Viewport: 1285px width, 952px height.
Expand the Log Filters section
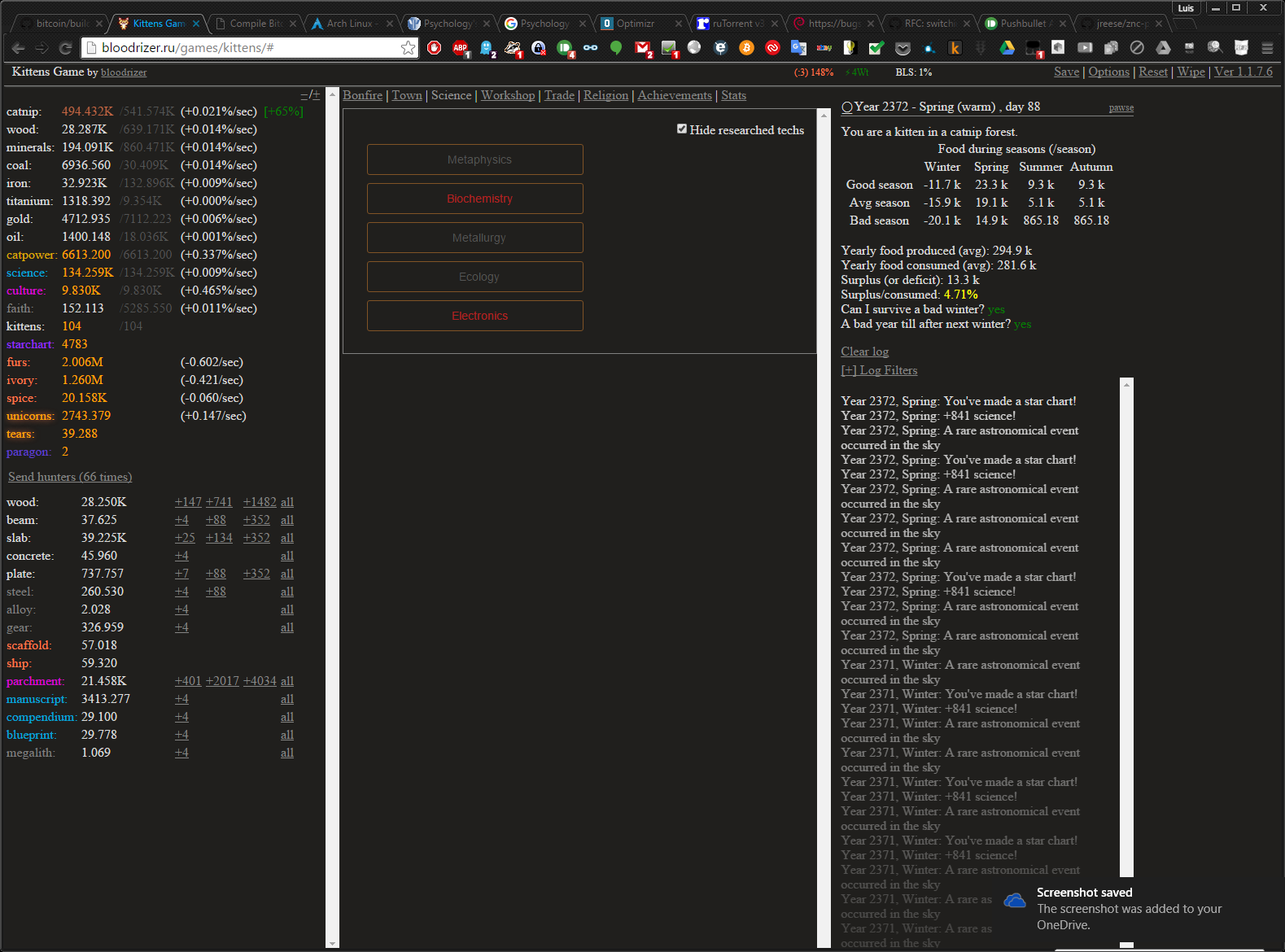879,370
